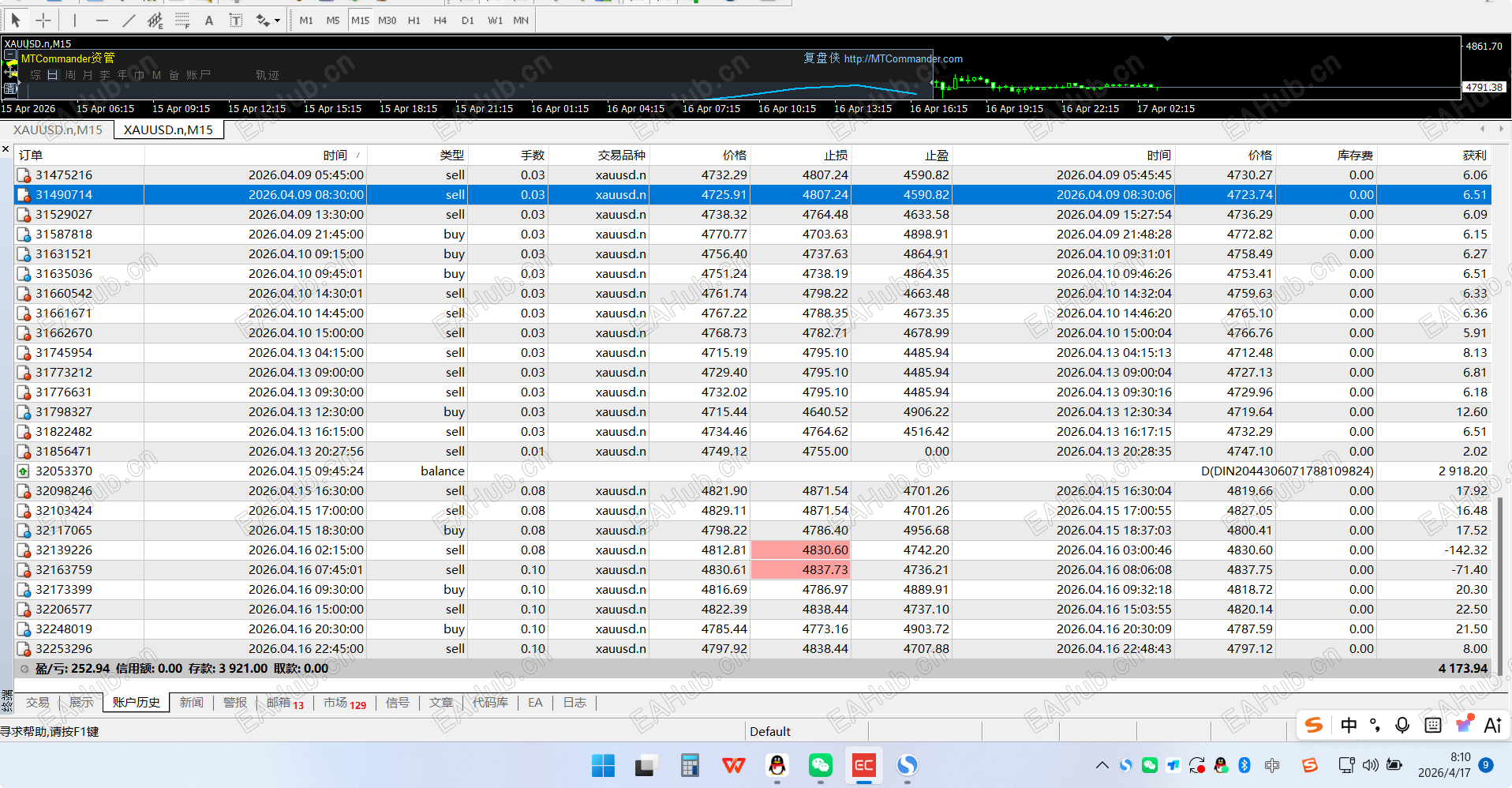Select the Fibonacci retracement tool
This screenshot has height=788, width=1512.
[182, 21]
